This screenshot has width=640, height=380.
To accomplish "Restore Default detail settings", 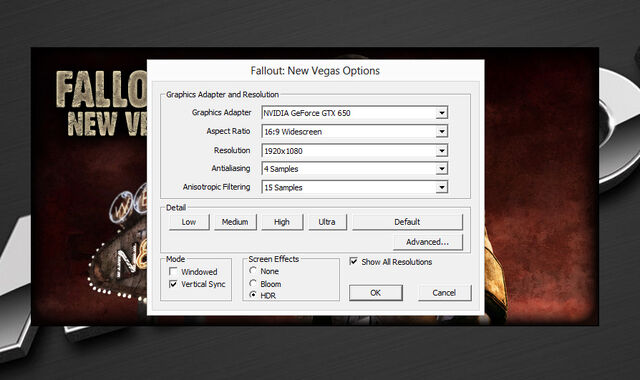I will click(407, 222).
